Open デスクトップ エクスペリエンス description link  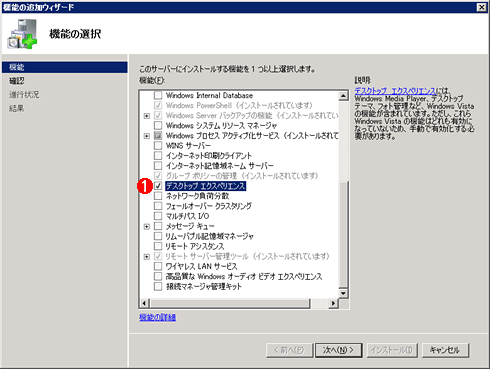click(x=395, y=91)
